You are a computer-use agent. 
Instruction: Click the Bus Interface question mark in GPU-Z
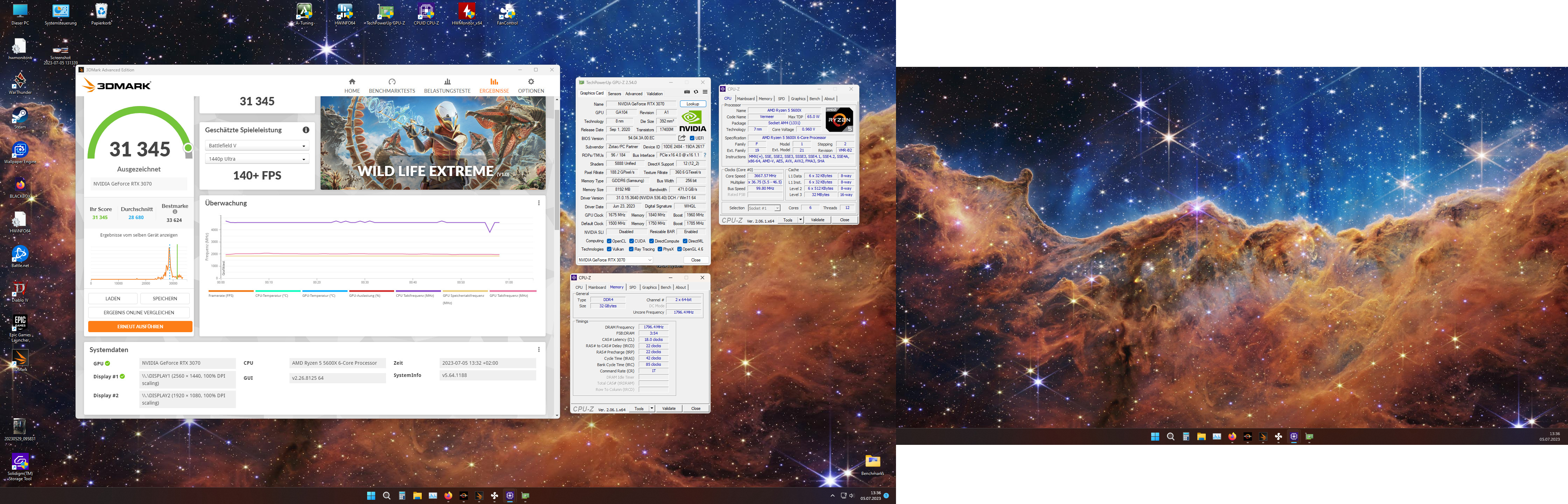tap(705, 155)
